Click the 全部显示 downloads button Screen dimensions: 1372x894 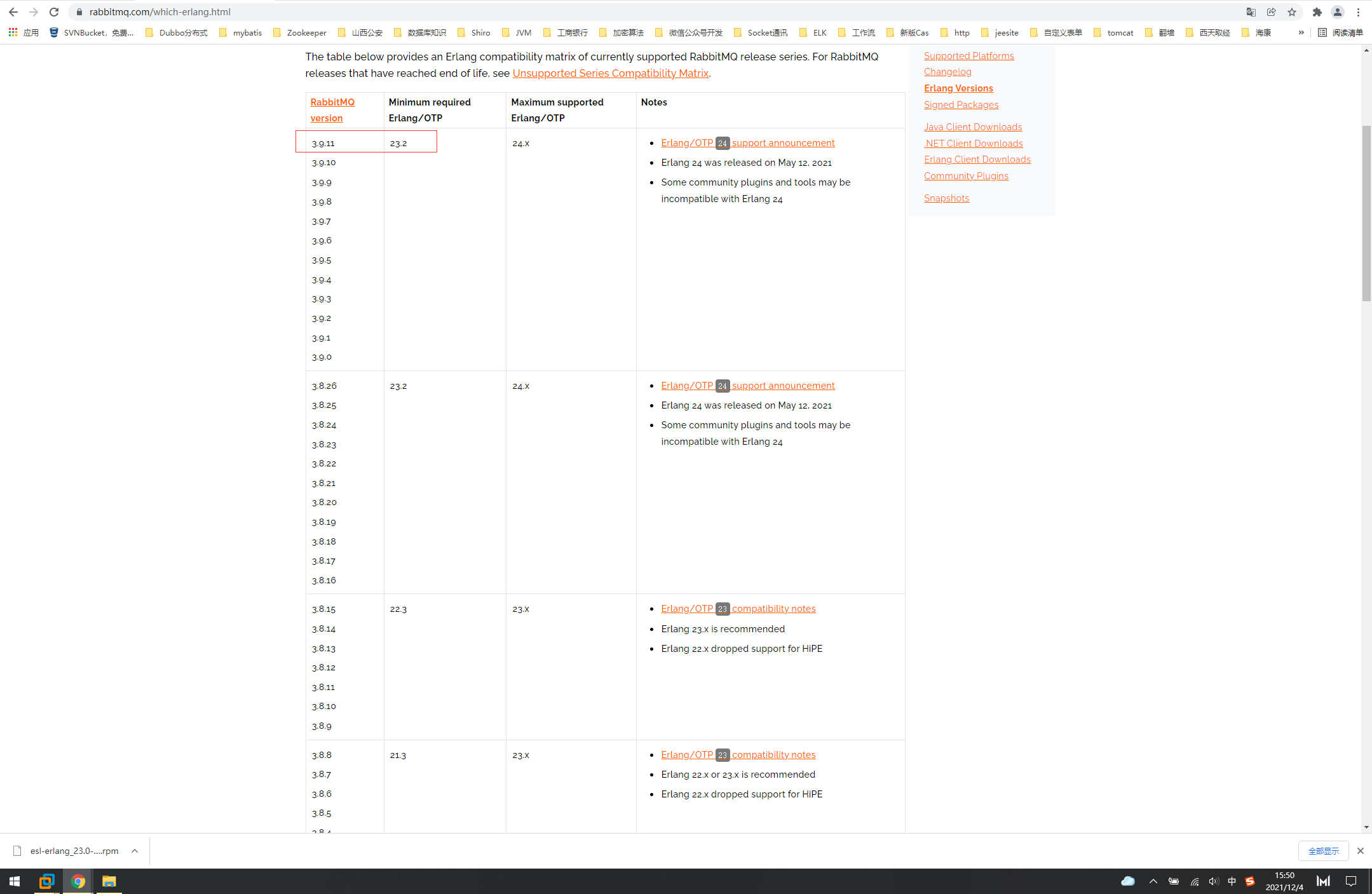coord(1323,851)
